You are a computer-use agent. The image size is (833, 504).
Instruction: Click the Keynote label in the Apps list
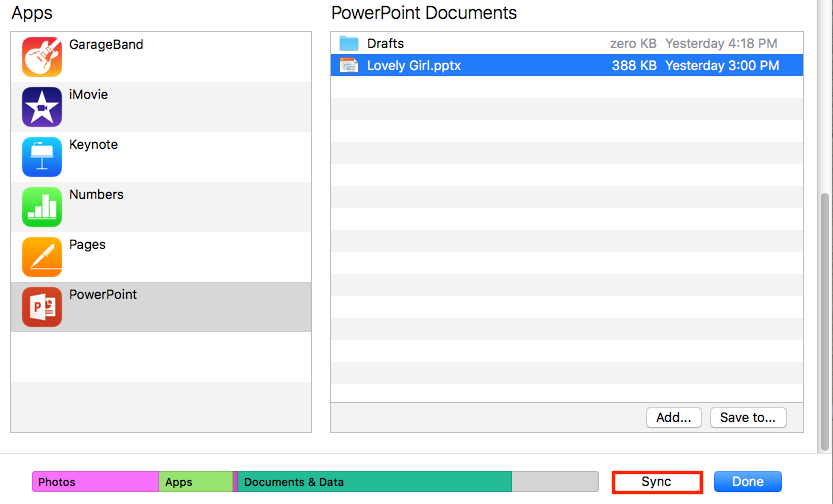click(x=94, y=144)
